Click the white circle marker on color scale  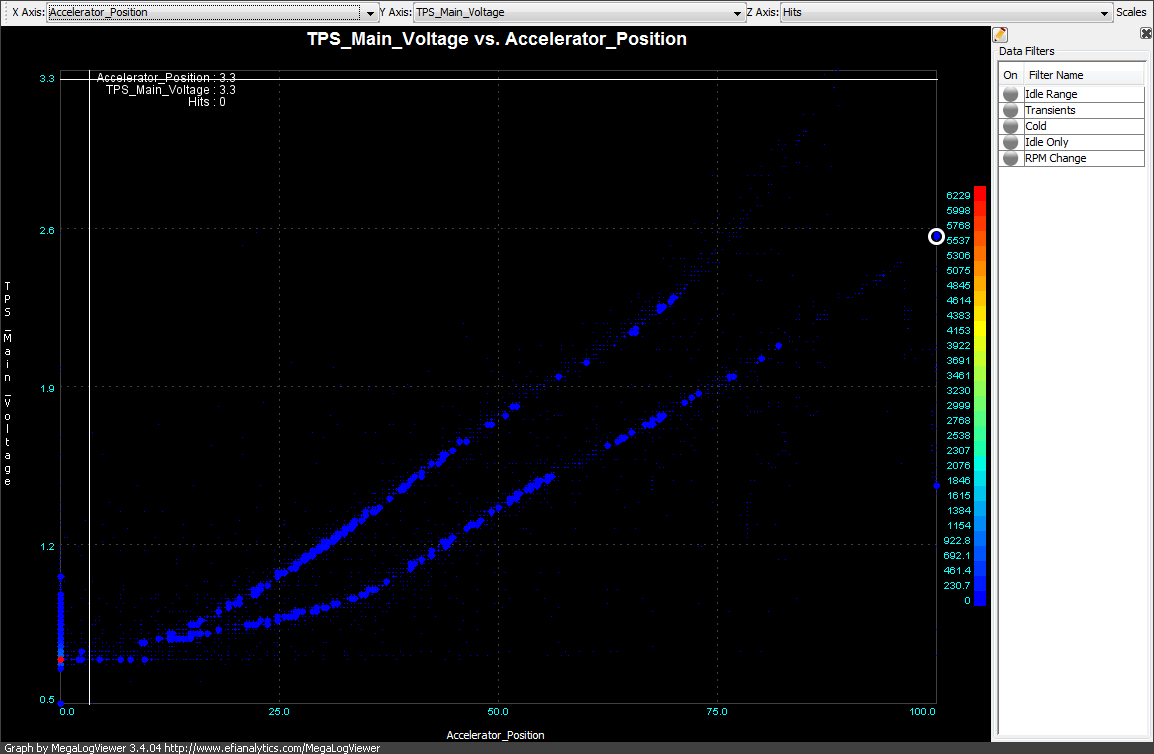coord(936,236)
